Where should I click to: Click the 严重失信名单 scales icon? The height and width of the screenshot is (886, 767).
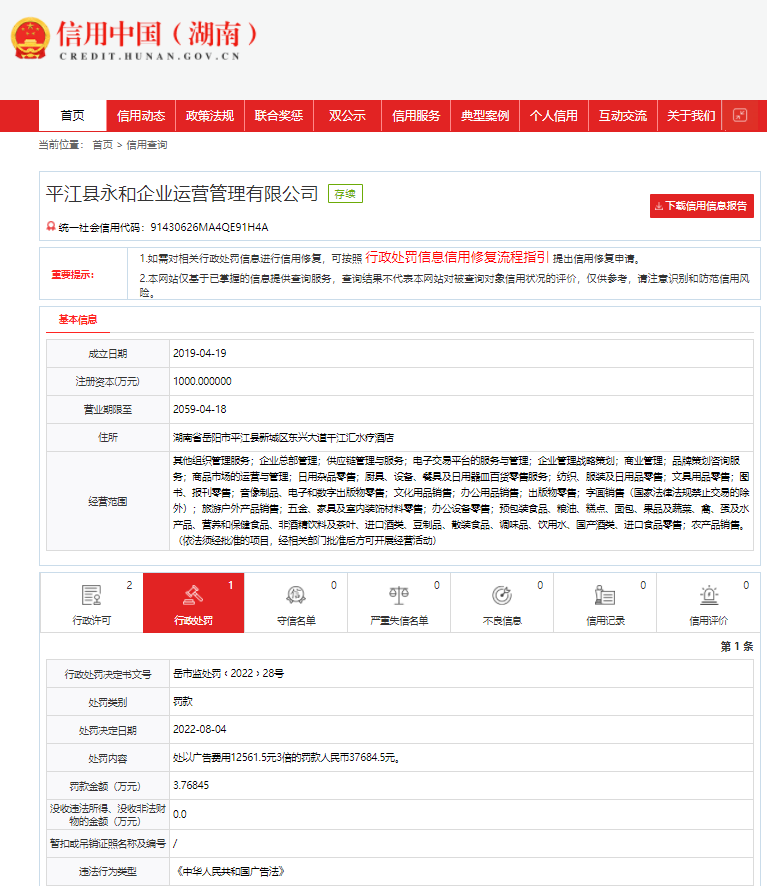tap(399, 596)
